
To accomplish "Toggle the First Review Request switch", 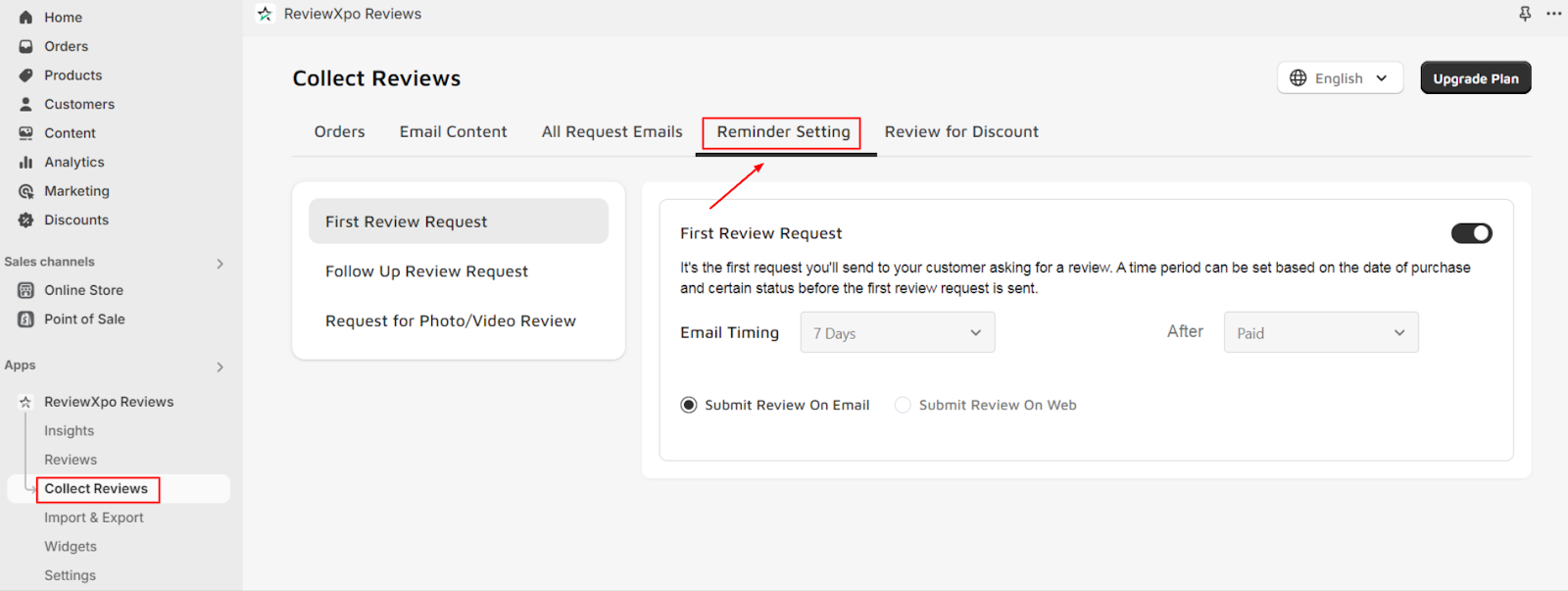I will click(x=1472, y=233).
